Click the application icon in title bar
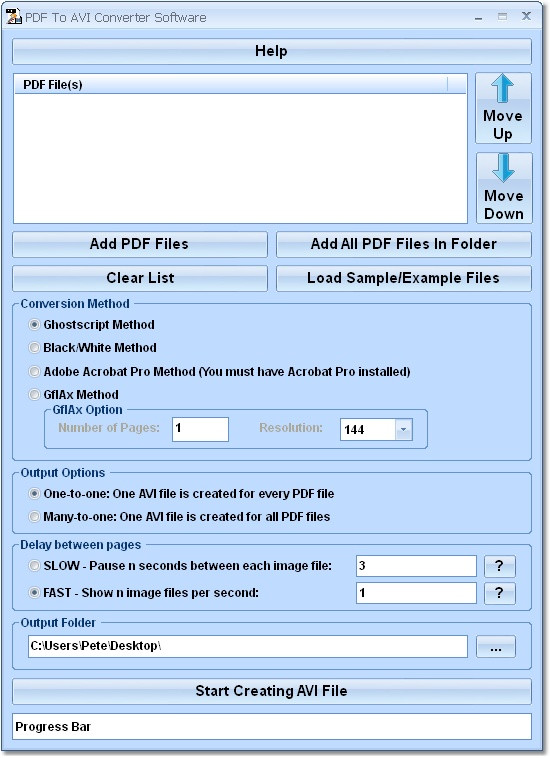The height and width of the screenshot is (758, 550). (x=14, y=17)
